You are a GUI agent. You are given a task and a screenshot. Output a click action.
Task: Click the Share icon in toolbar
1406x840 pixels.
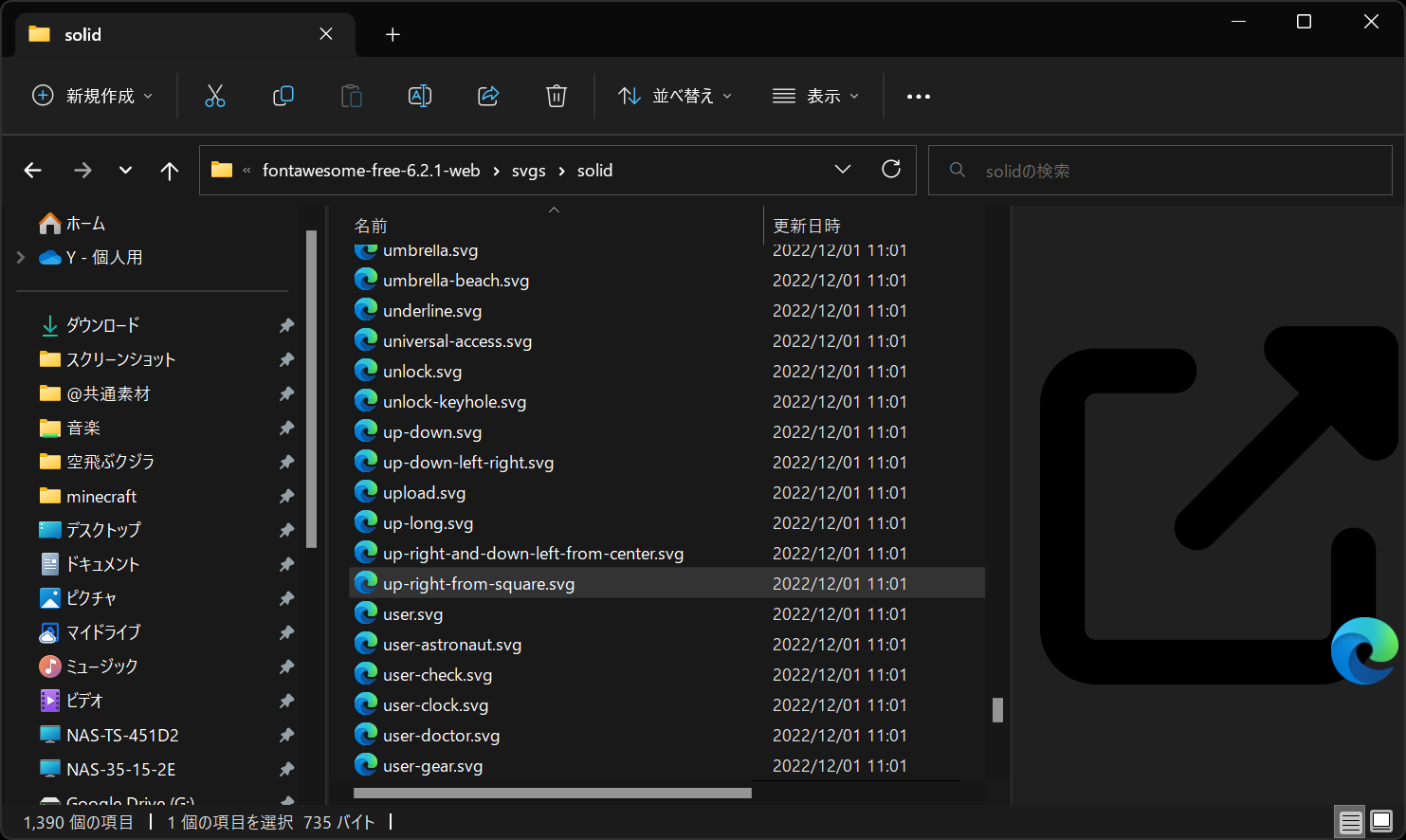tap(488, 96)
